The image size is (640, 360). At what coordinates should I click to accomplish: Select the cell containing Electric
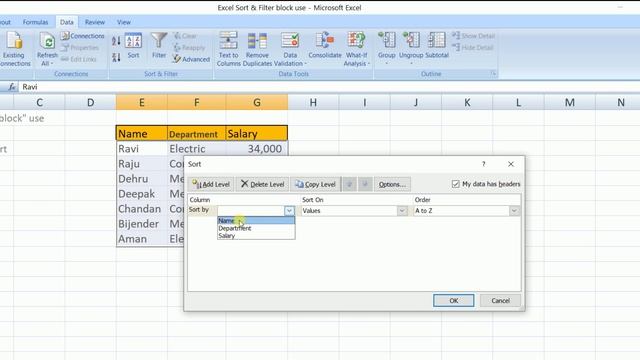(196, 149)
